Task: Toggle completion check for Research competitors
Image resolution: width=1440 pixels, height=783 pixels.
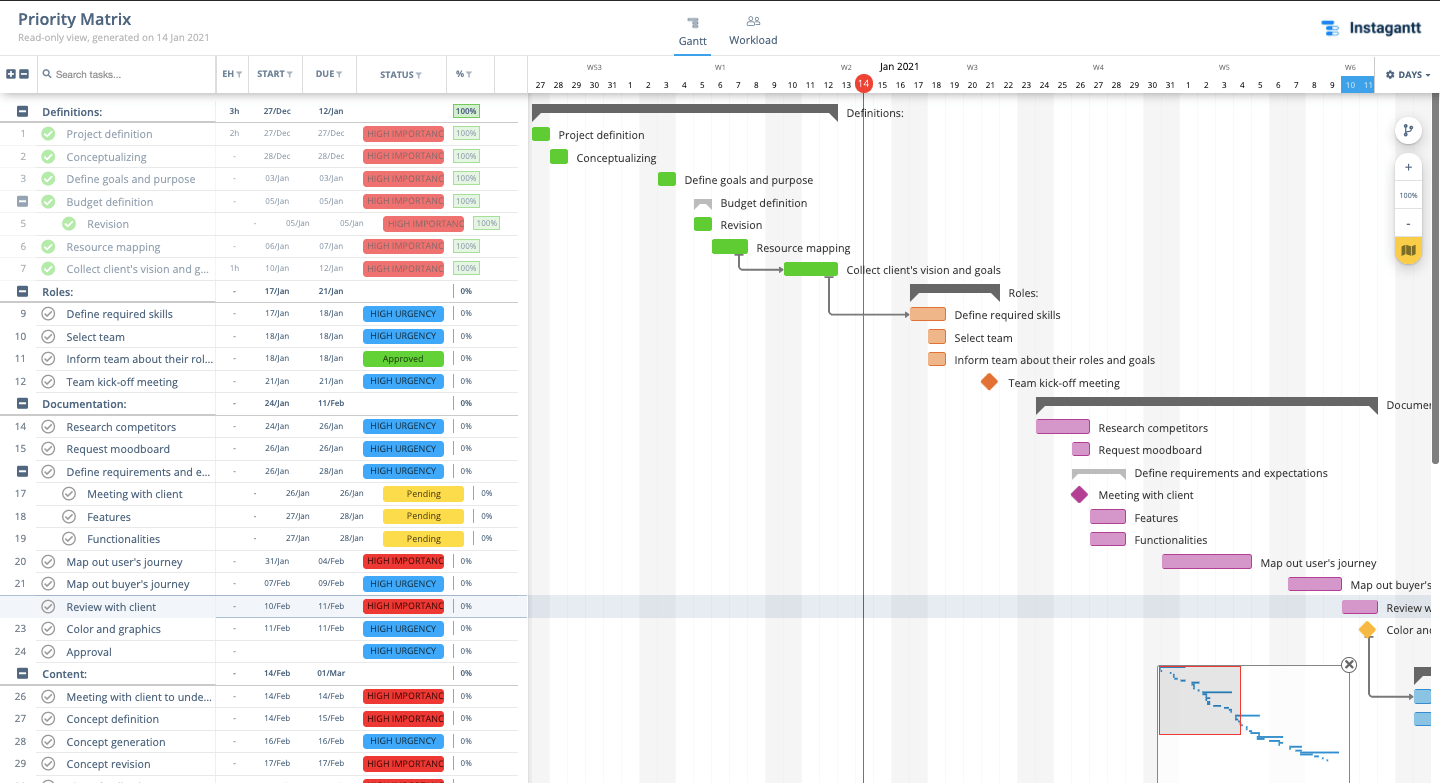Action: click(x=48, y=427)
